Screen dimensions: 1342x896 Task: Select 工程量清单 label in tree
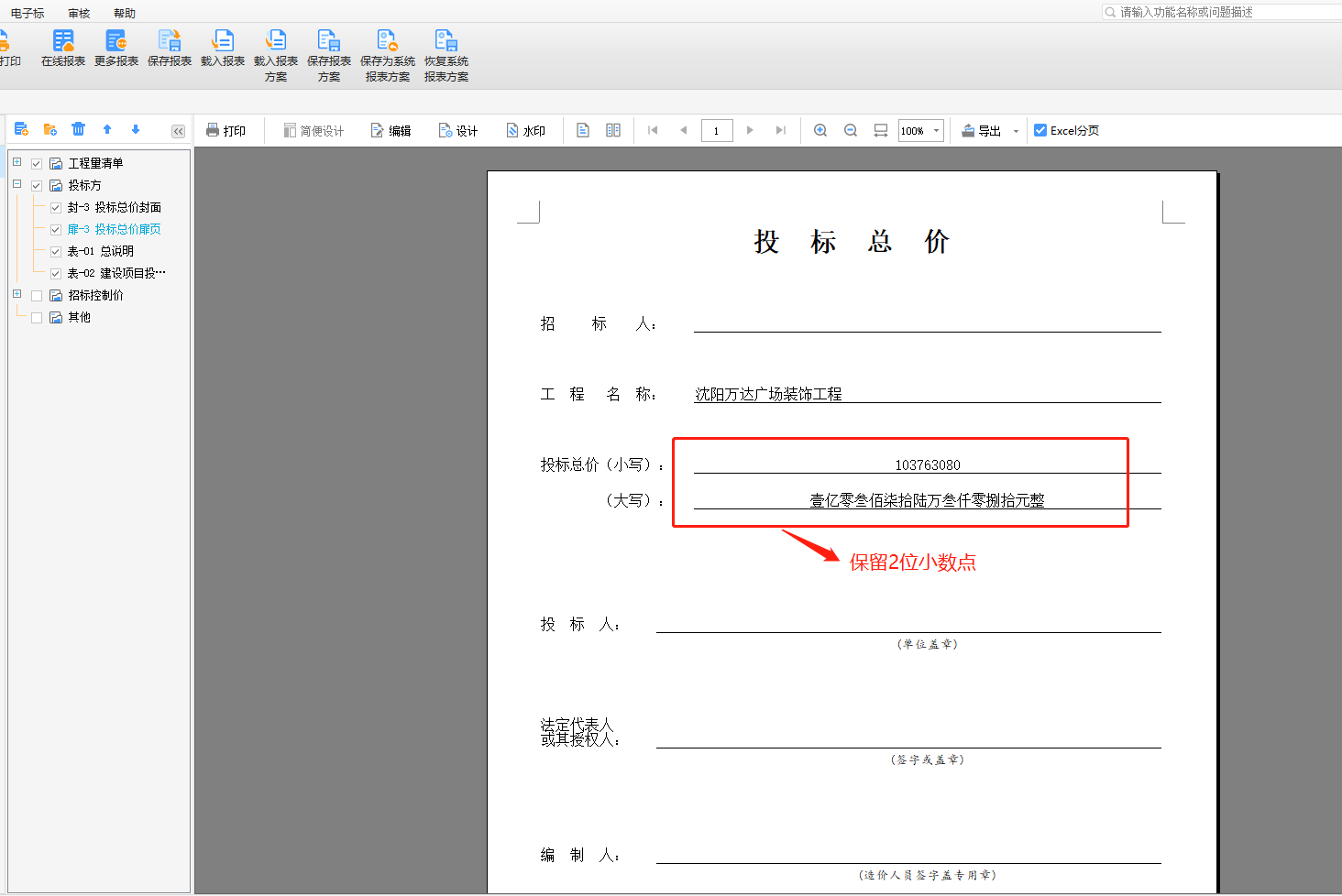(95, 163)
